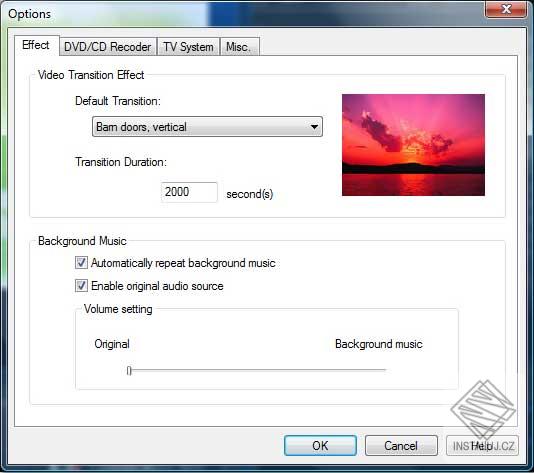Click the sunset transition preview thumbnail
Screen dimensions: 534x473
(x=413, y=145)
